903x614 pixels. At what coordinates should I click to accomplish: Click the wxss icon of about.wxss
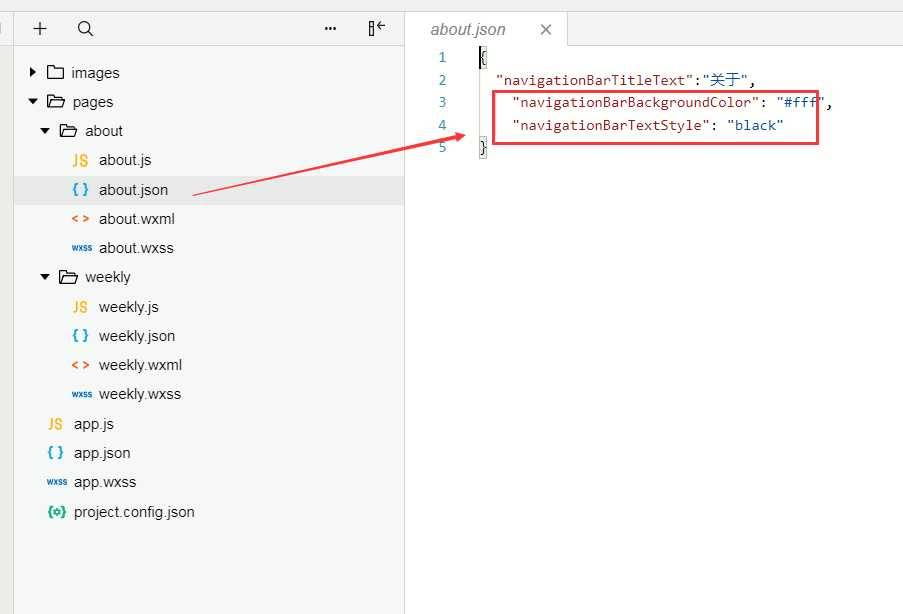point(82,248)
